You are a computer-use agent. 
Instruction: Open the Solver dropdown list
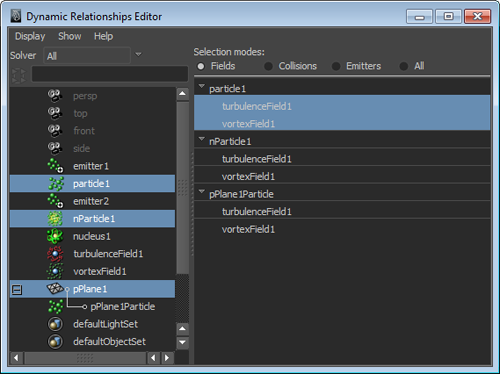(138, 54)
